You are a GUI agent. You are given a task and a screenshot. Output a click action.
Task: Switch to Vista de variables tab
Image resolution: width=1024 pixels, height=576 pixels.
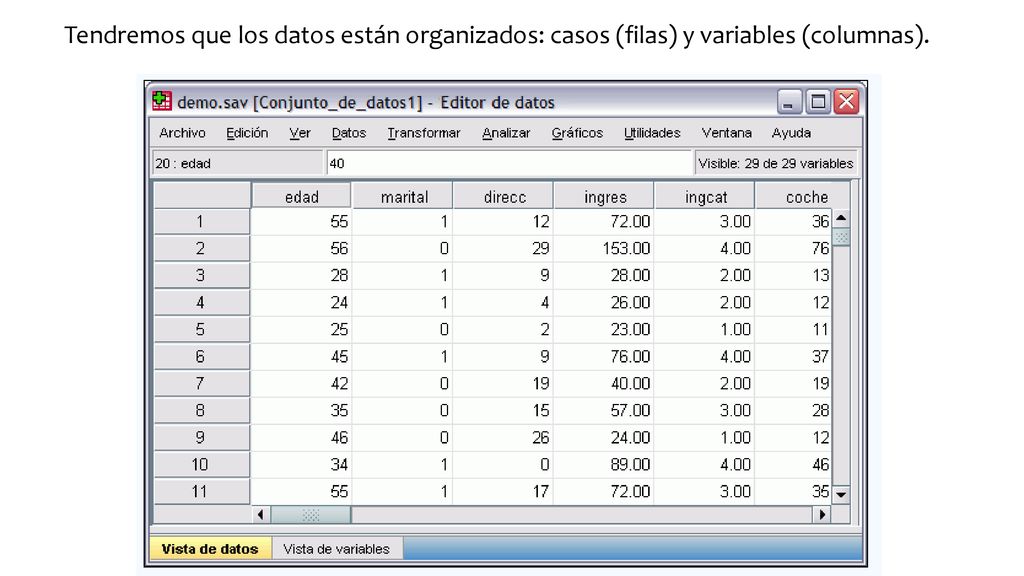(x=336, y=549)
